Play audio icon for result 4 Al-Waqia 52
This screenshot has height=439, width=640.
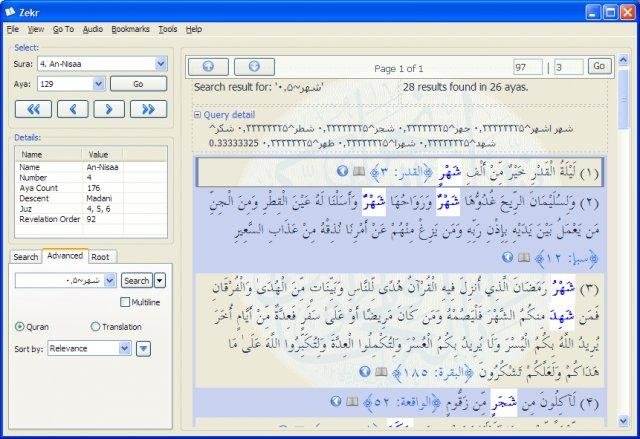click(x=336, y=401)
